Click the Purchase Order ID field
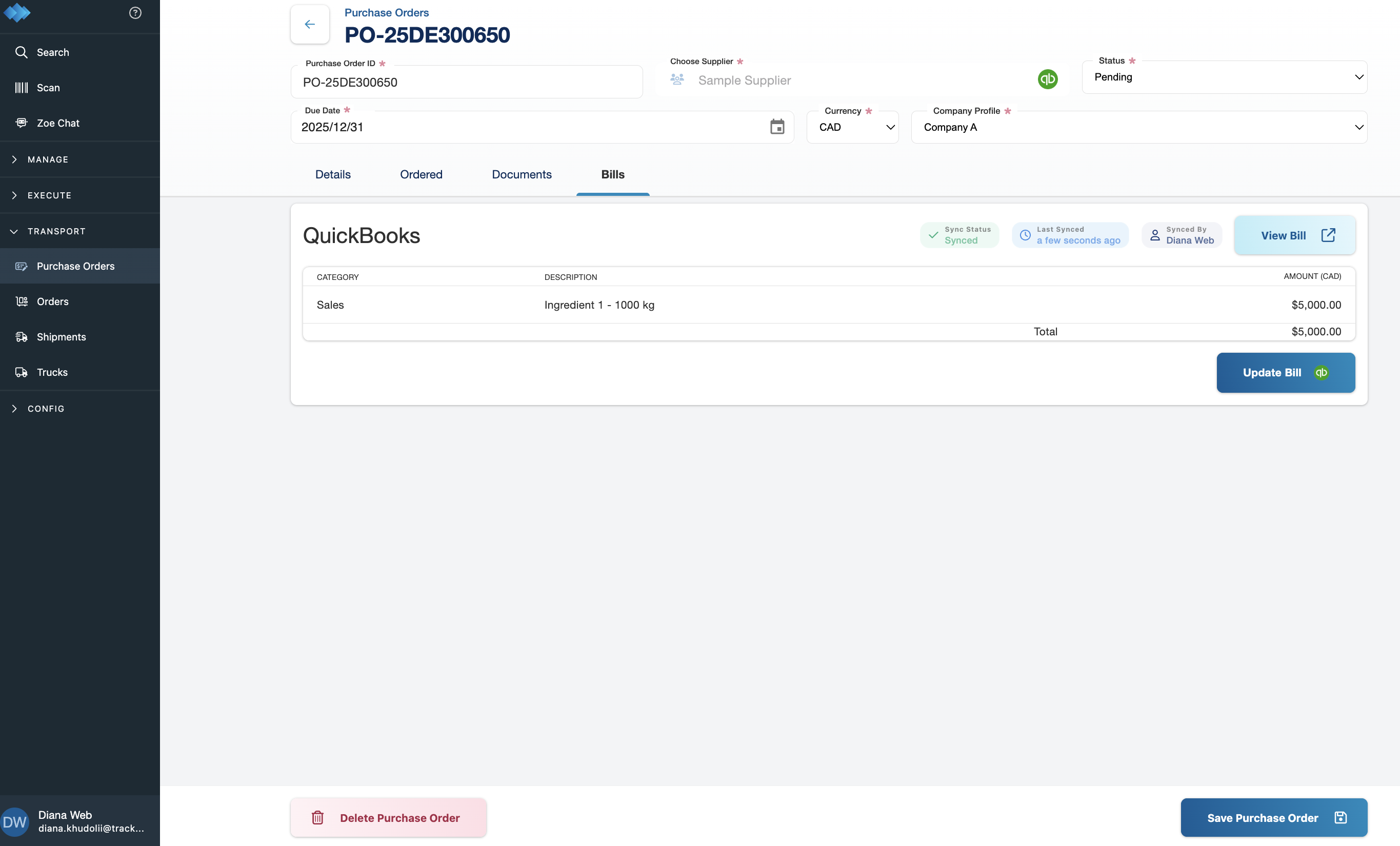 tap(466, 83)
